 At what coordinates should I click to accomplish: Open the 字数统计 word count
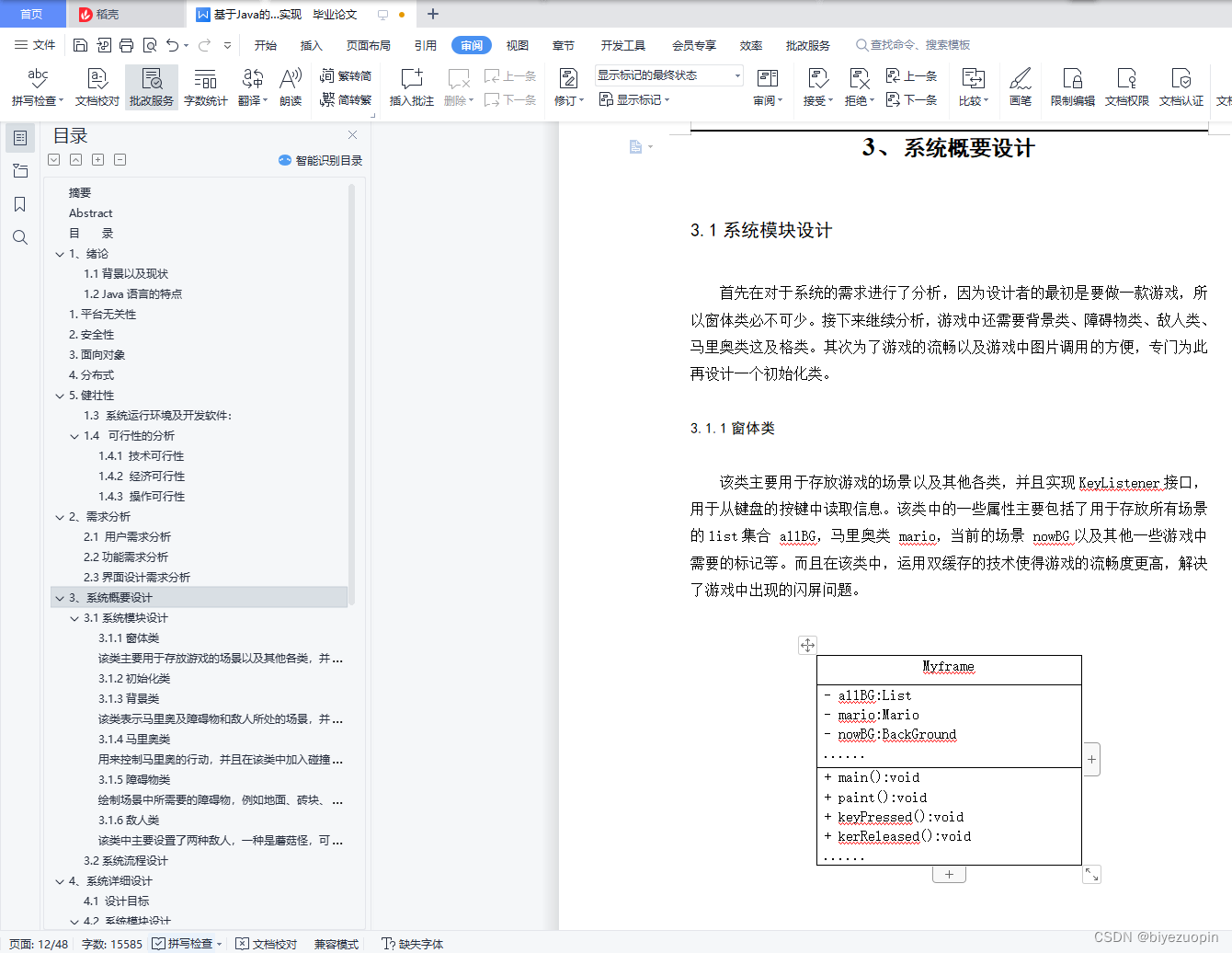coord(206,86)
